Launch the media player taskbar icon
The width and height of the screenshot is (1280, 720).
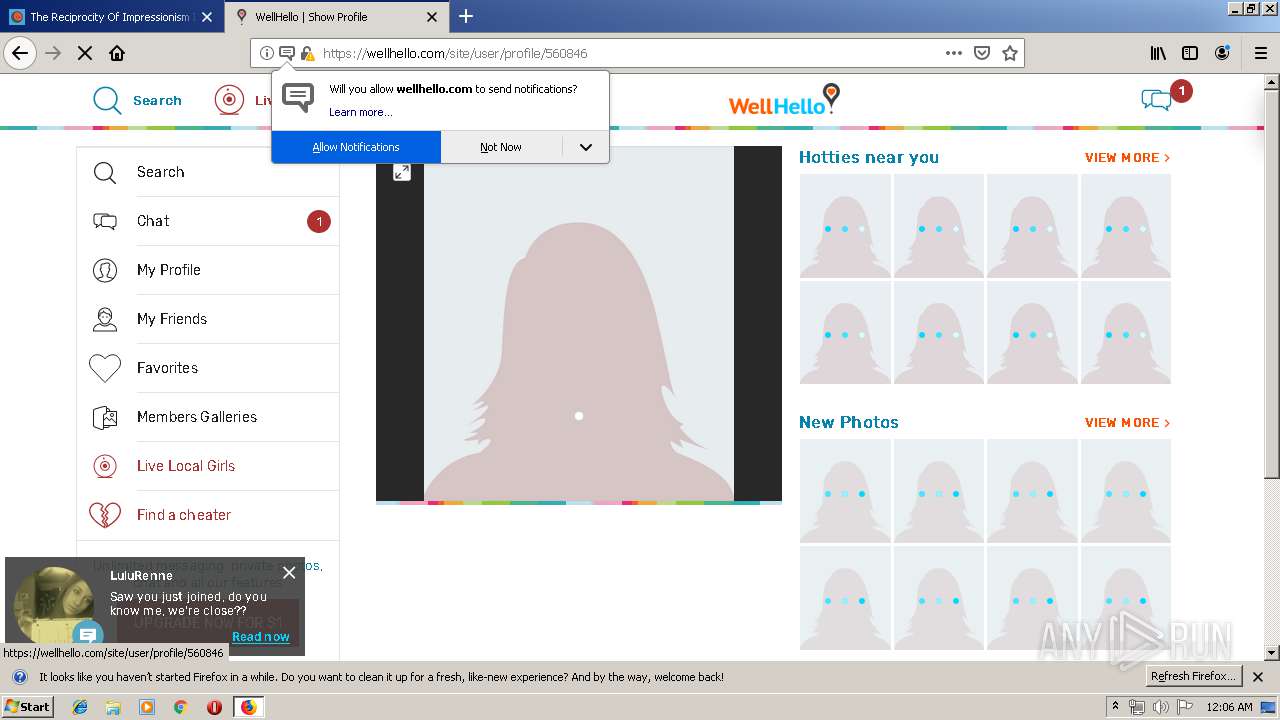pos(147,707)
